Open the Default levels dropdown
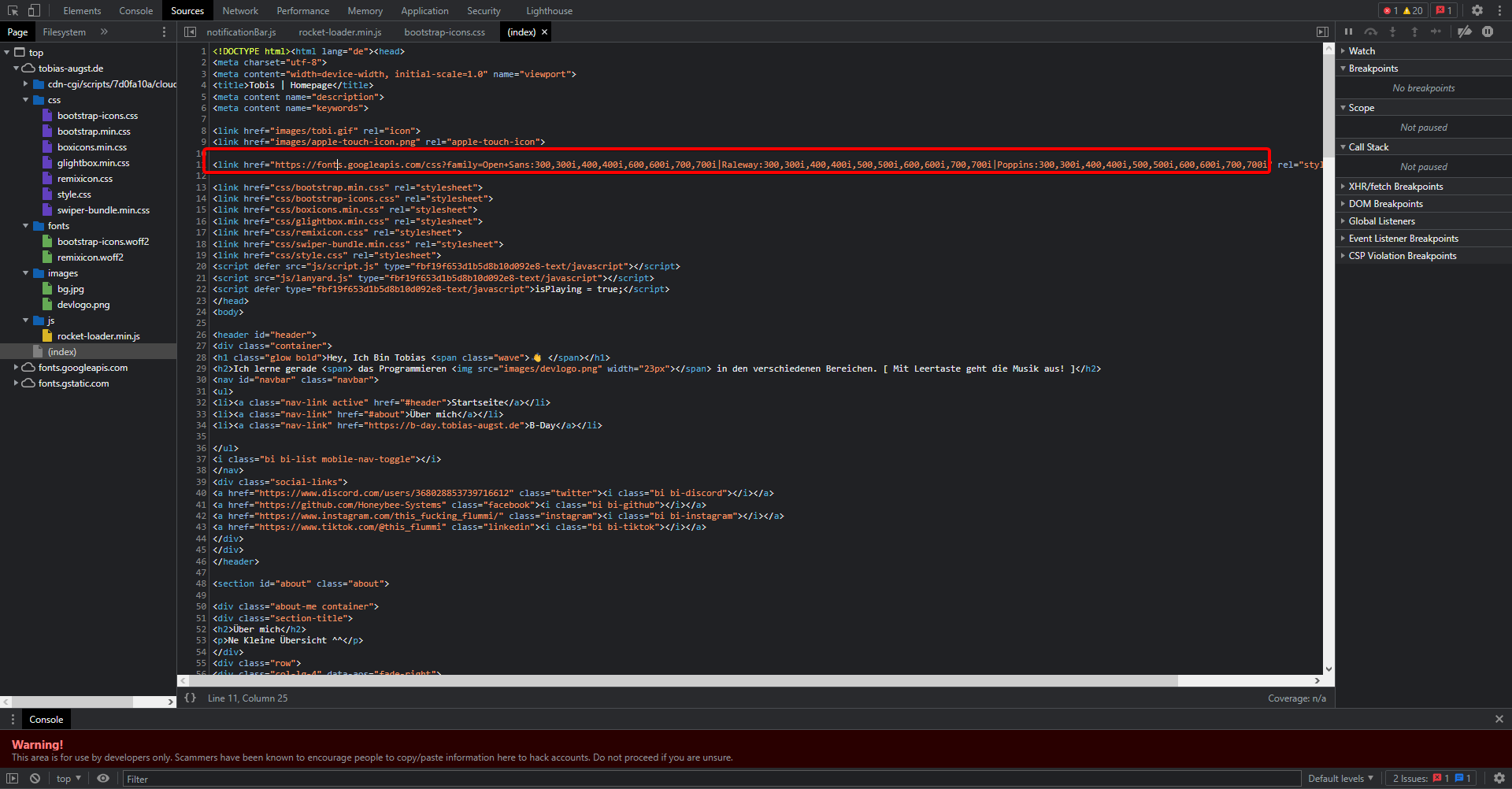This screenshot has width=1512, height=789. [x=1340, y=778]
